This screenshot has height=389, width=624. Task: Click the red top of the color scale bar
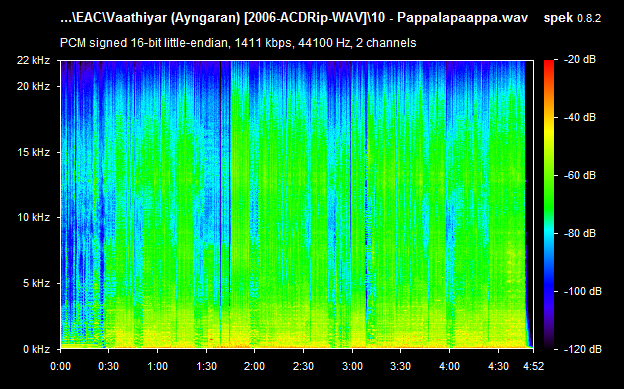point(549,64)
